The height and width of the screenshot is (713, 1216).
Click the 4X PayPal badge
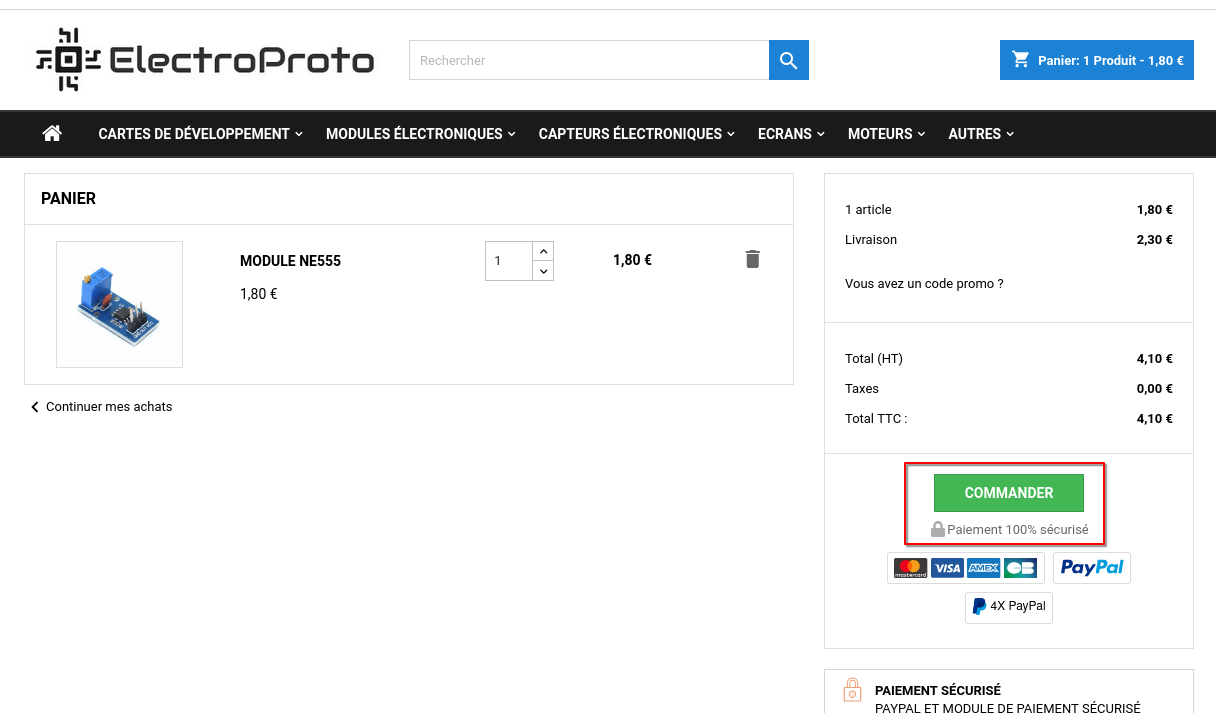click(x=1009, y=606)
